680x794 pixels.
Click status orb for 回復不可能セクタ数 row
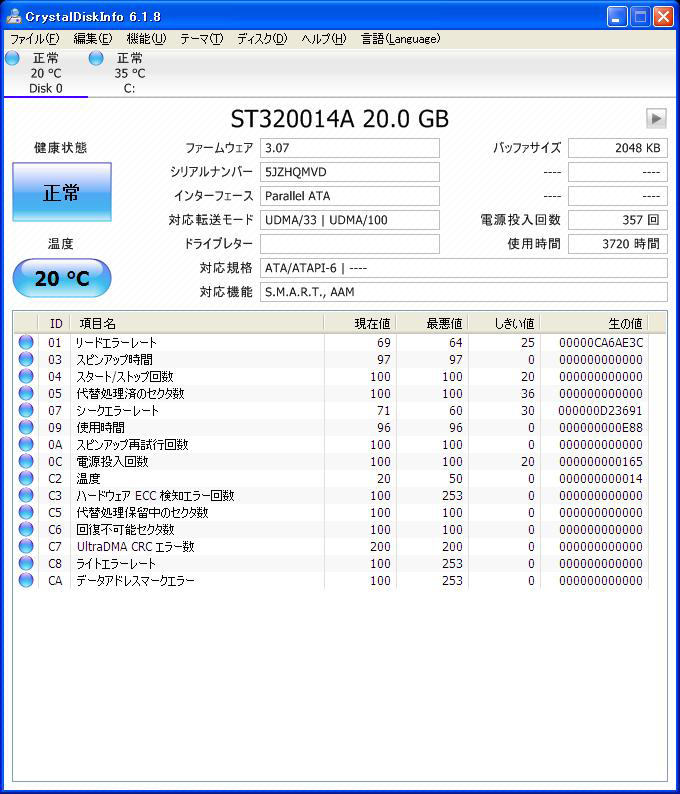26,529
